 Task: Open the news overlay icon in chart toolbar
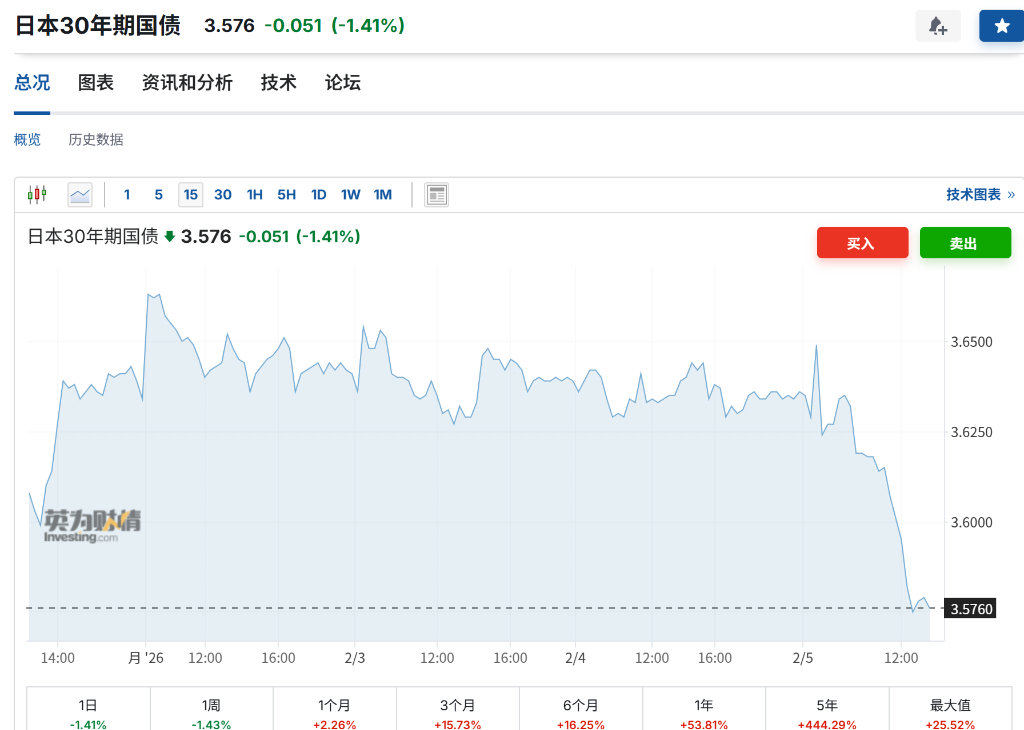pos(436,194)
